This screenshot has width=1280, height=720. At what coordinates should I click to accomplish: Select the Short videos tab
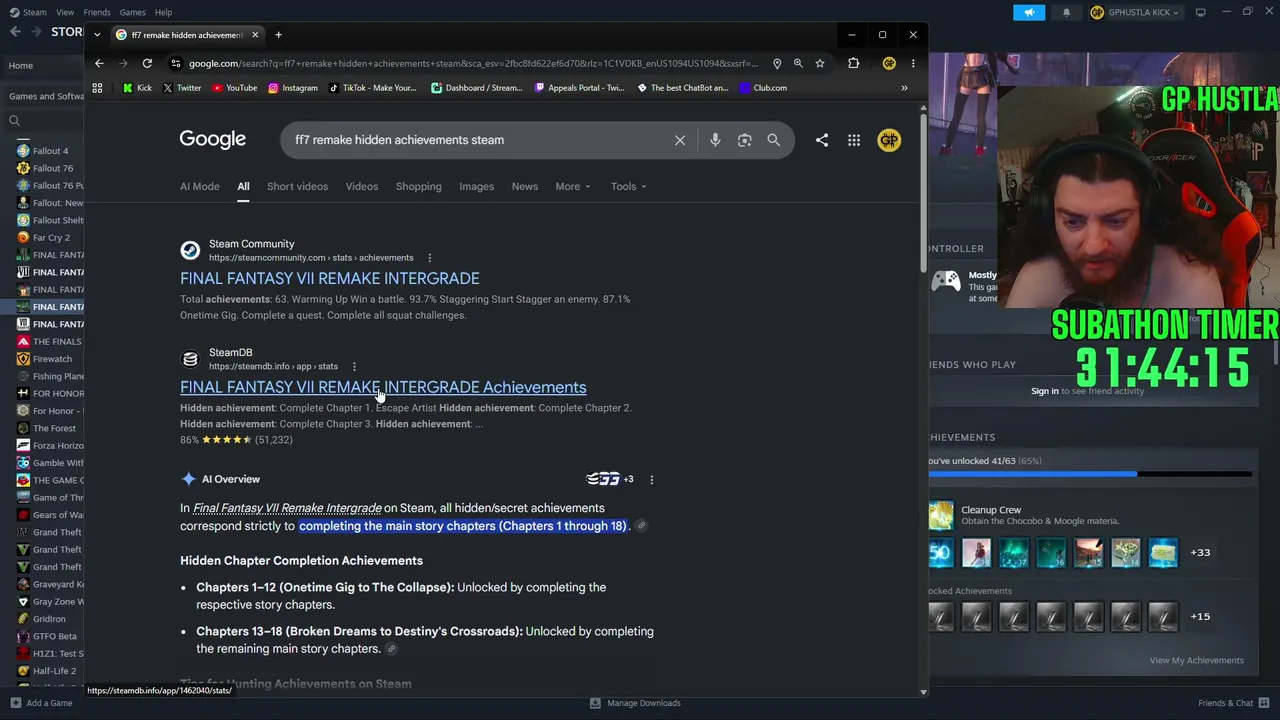297,186
